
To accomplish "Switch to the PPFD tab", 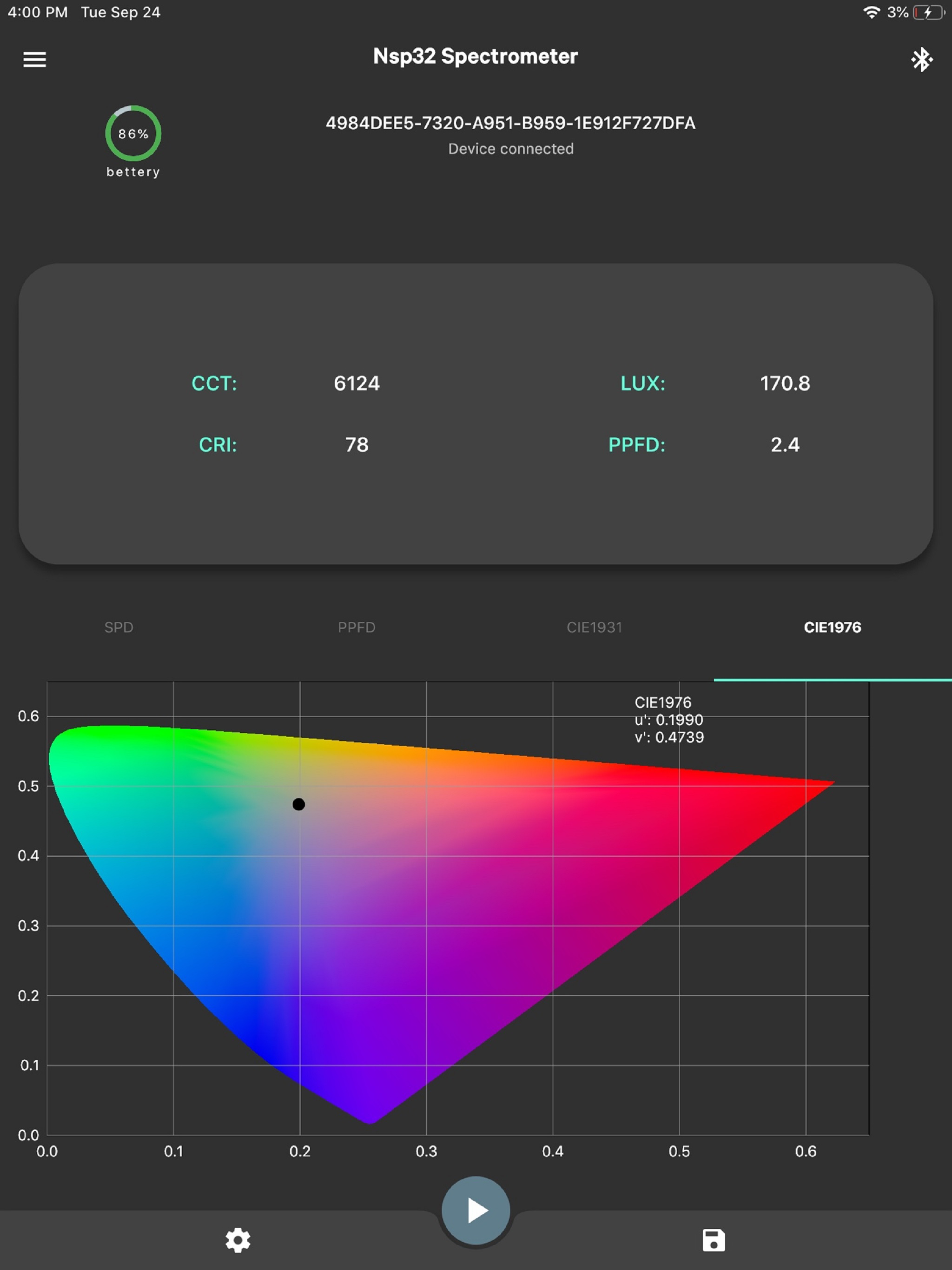I will coord(357,627).
